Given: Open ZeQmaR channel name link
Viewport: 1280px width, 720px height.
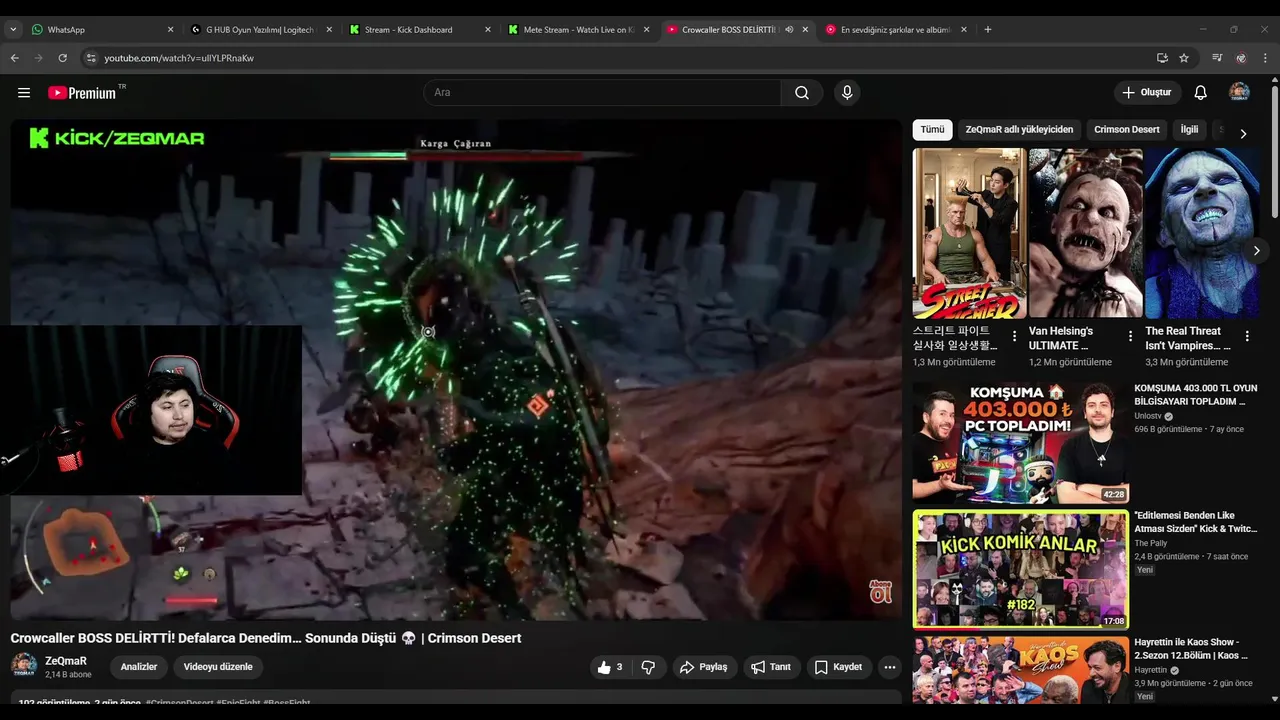Looking at the screenshot, I should (66, 661).
